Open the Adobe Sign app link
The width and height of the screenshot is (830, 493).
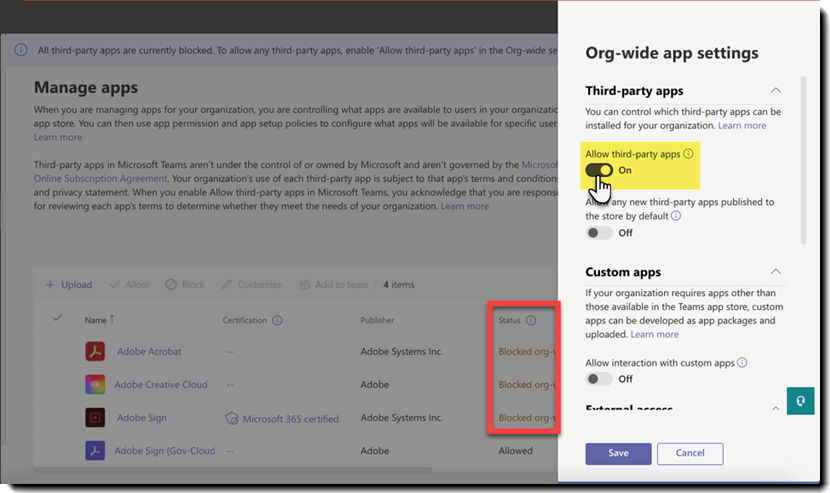click(x=142, y=418)
